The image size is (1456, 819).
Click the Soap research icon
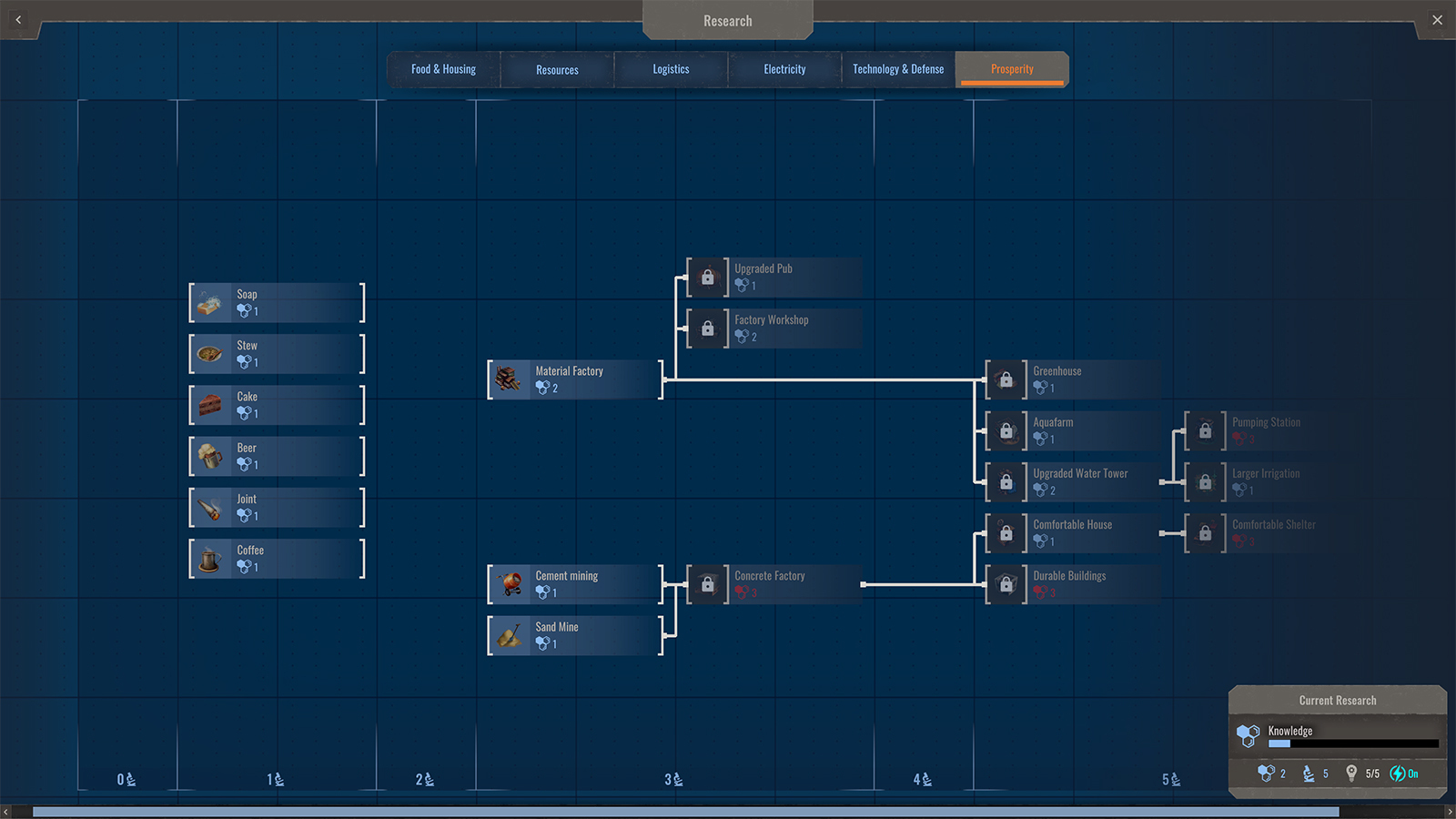[210, 303]
